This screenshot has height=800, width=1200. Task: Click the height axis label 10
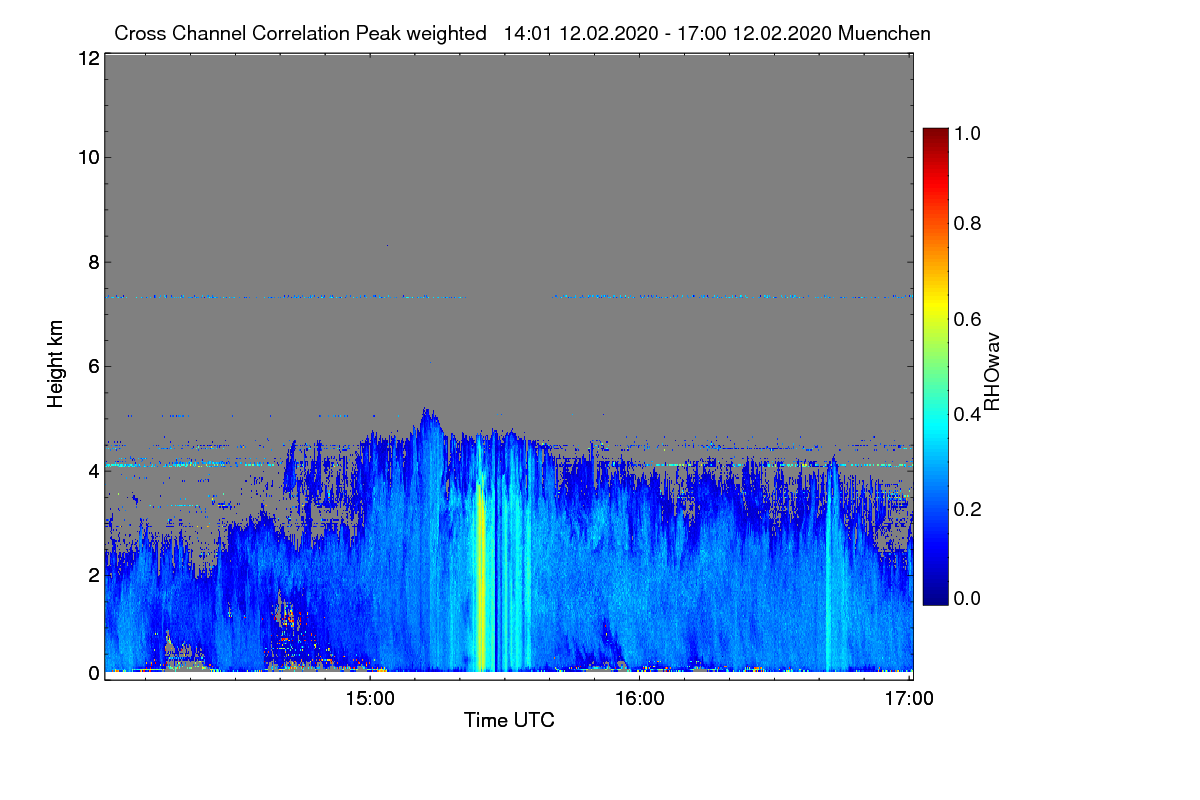point(87,157)
